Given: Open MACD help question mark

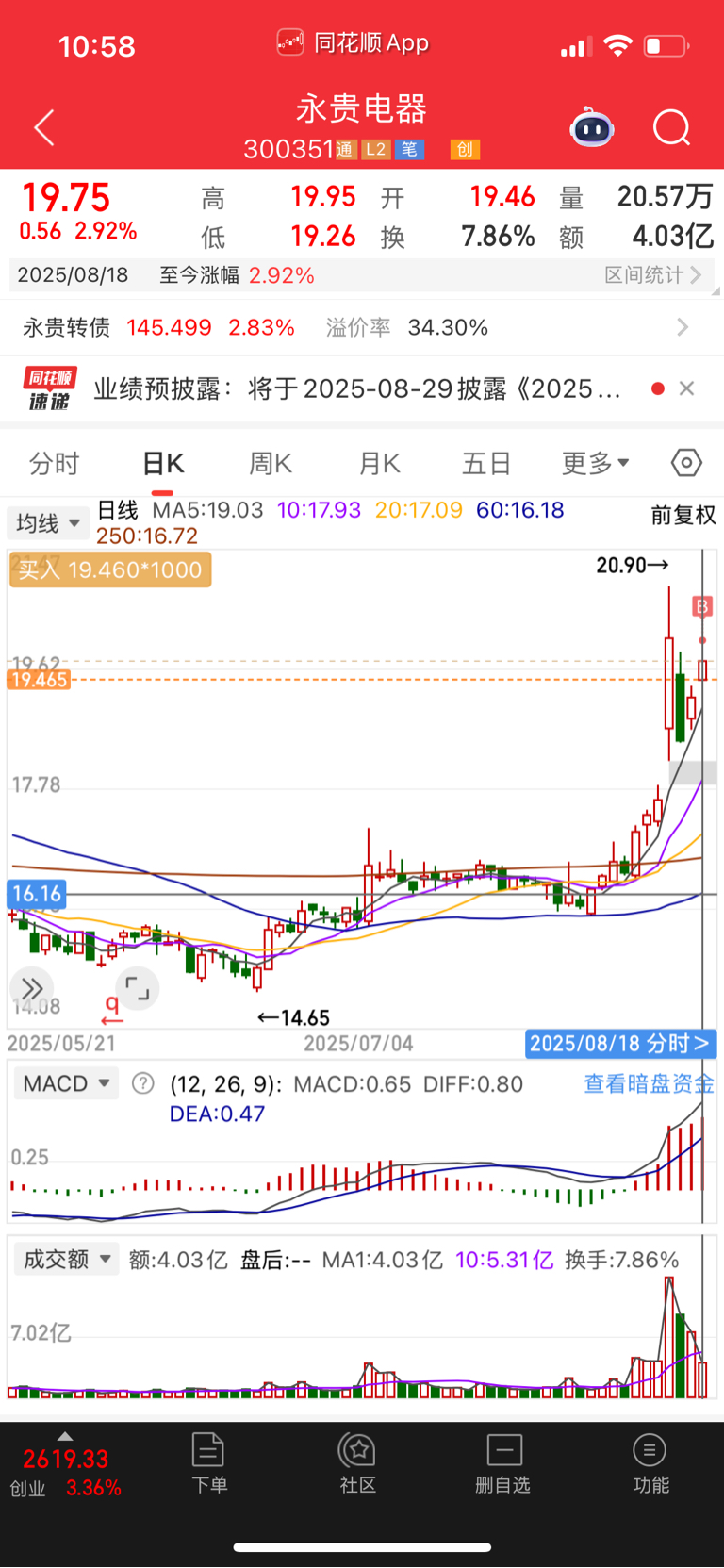Looking at the screenshot, I should tap(143, 1083).
